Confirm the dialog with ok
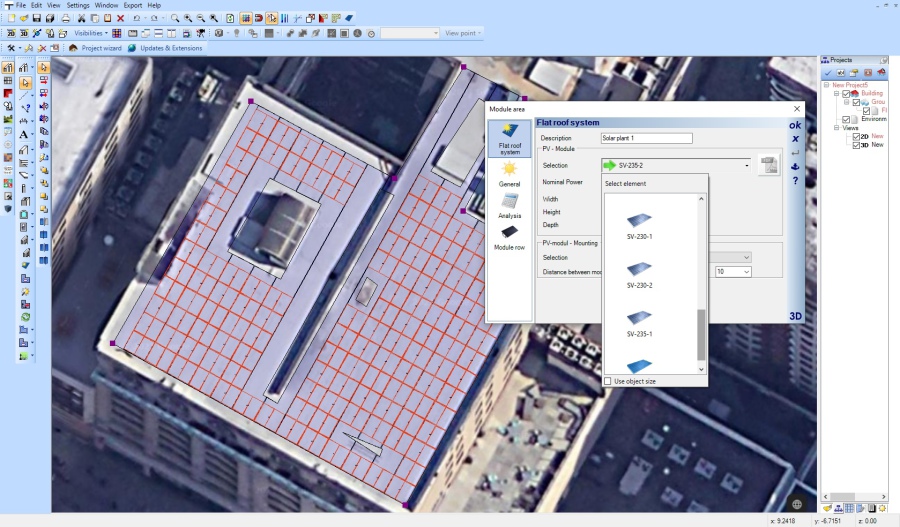Screen dimensions: 900x527 click(x=795, y=125)
